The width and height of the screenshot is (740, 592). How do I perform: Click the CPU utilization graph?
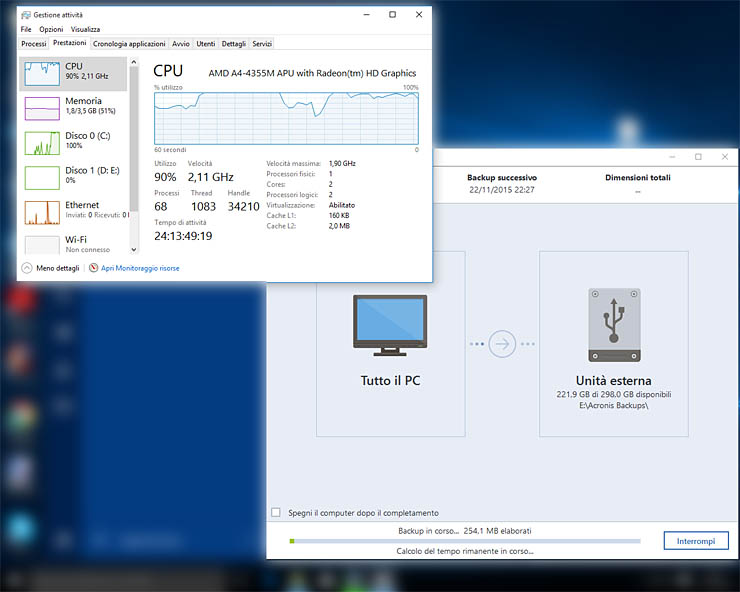point(286,118)
